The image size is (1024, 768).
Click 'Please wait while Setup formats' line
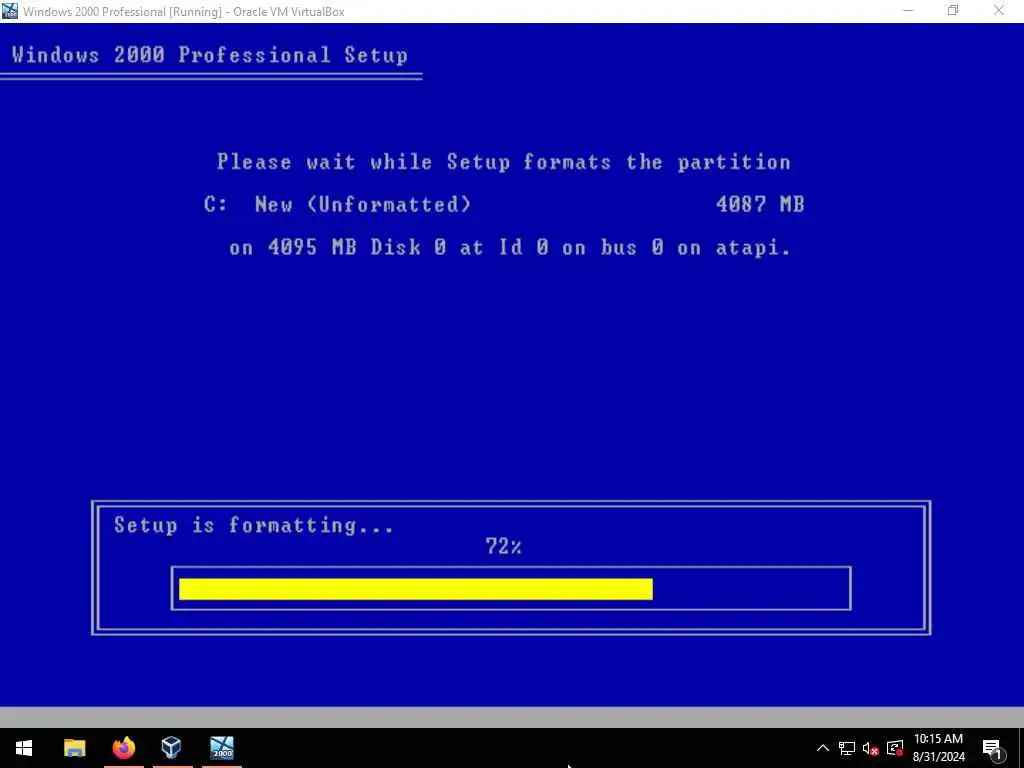pyautogui.click(x=504, y=162)
